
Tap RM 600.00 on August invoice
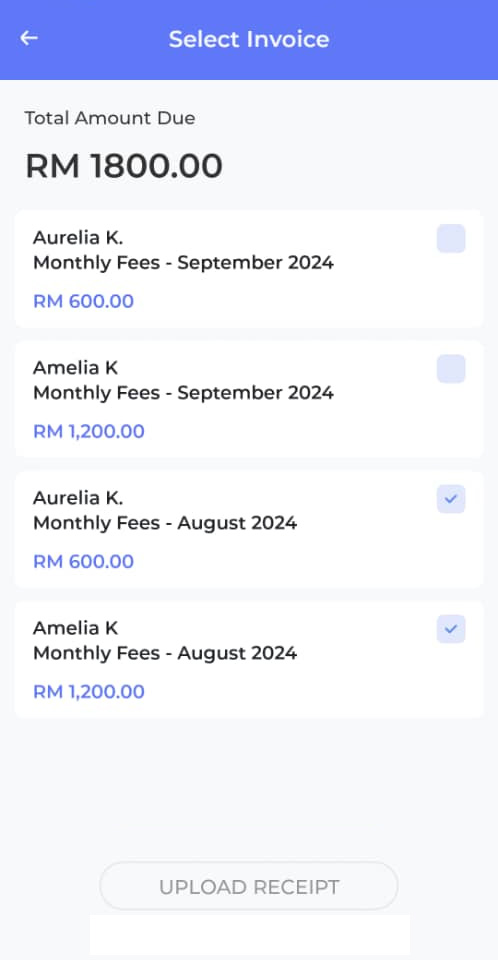83,561
